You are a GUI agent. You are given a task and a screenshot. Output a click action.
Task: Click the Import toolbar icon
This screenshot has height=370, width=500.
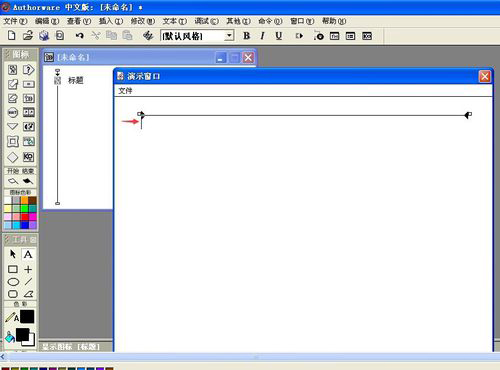click(x=60, y=35)
